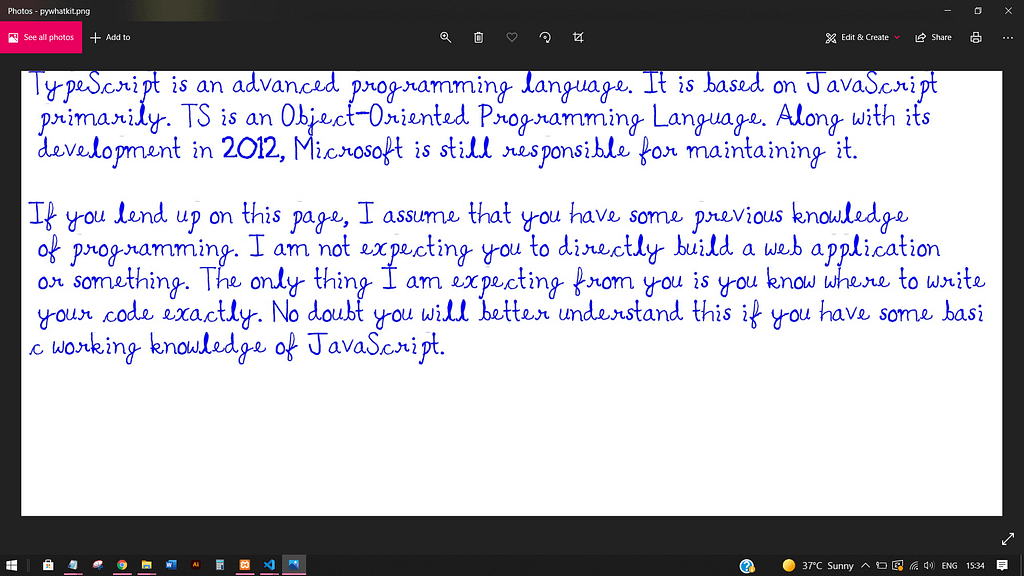Mark the photo as favorite with the heart
Screen dimensions: 1024x576
coord(512,37)
